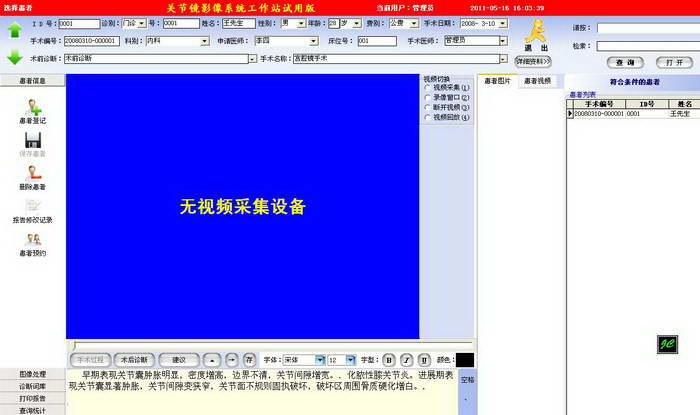Click the 姓名 name input field
This screenshot has width=700, height=415.
pyautogui.click(x=239, y=23)
